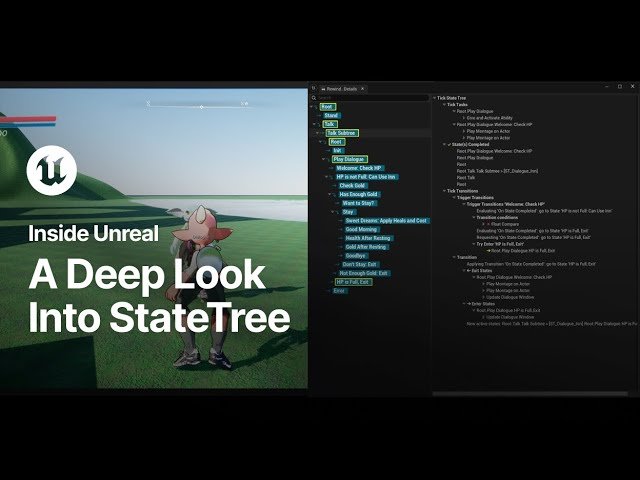Collapse the Tick State Tree log entry
Viewport: 640px width, 480px height.
click(435, 98)
